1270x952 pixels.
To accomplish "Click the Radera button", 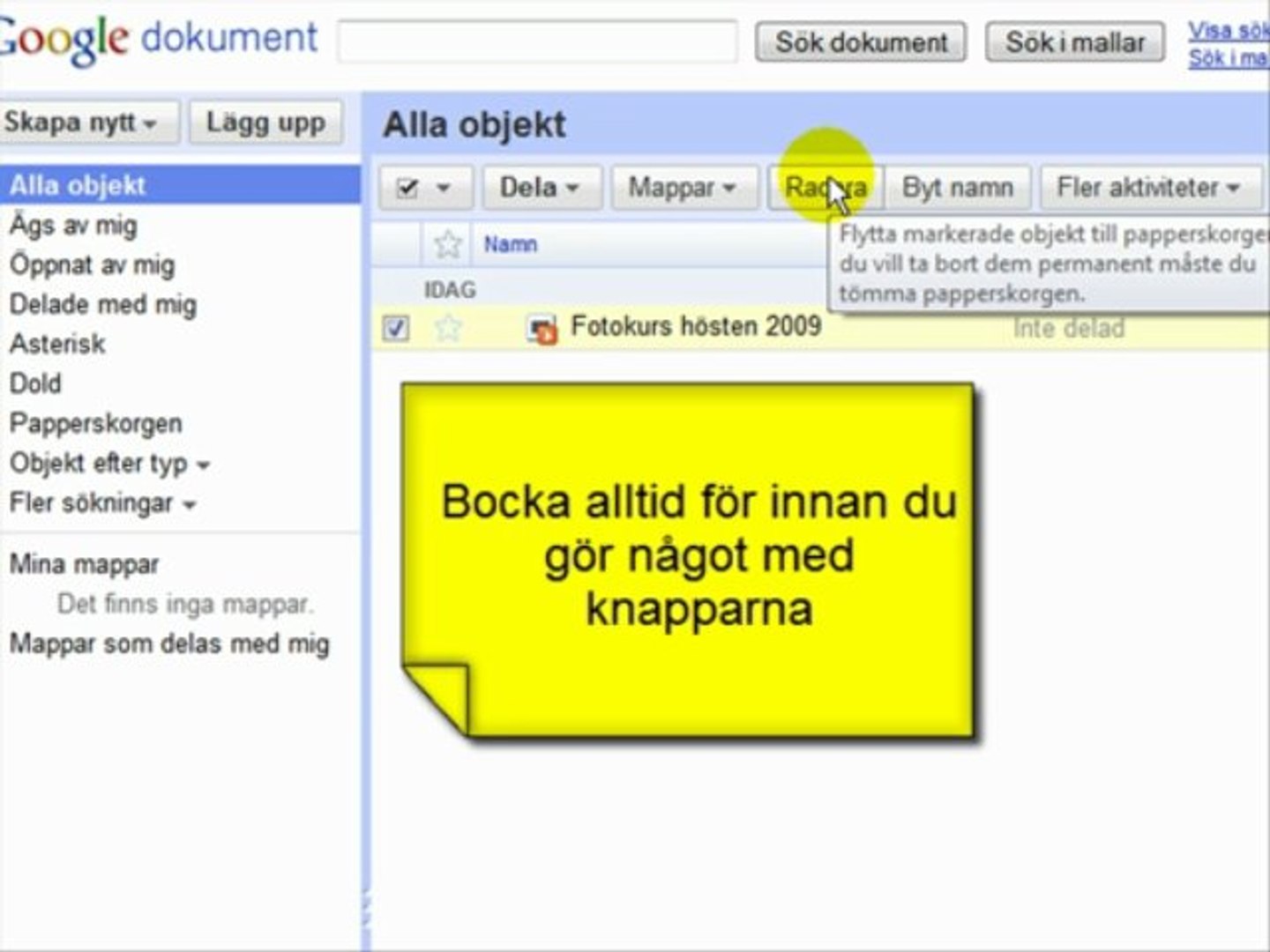I will point(825,187).
